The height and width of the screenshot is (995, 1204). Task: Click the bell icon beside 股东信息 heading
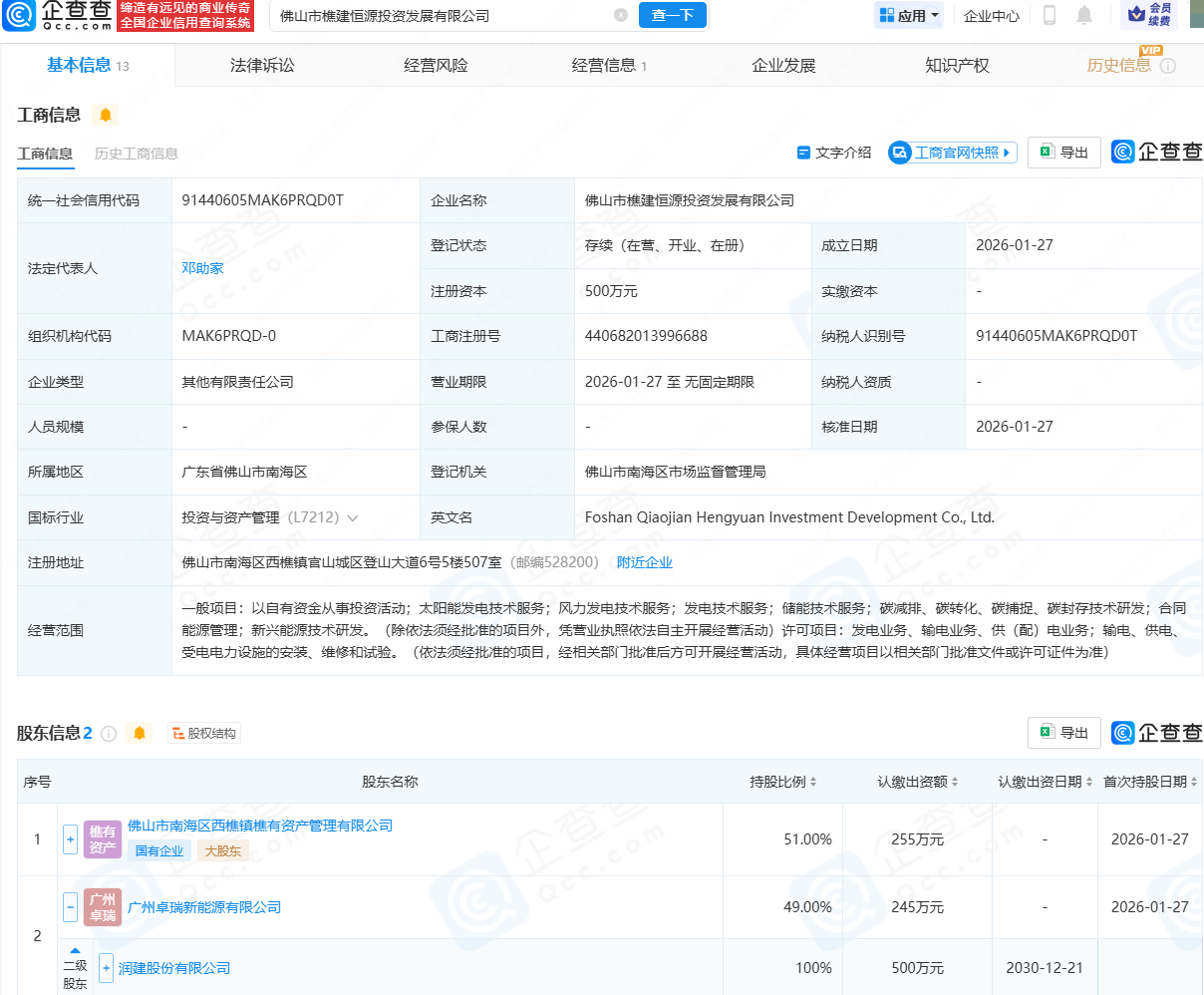coord(140,734)
